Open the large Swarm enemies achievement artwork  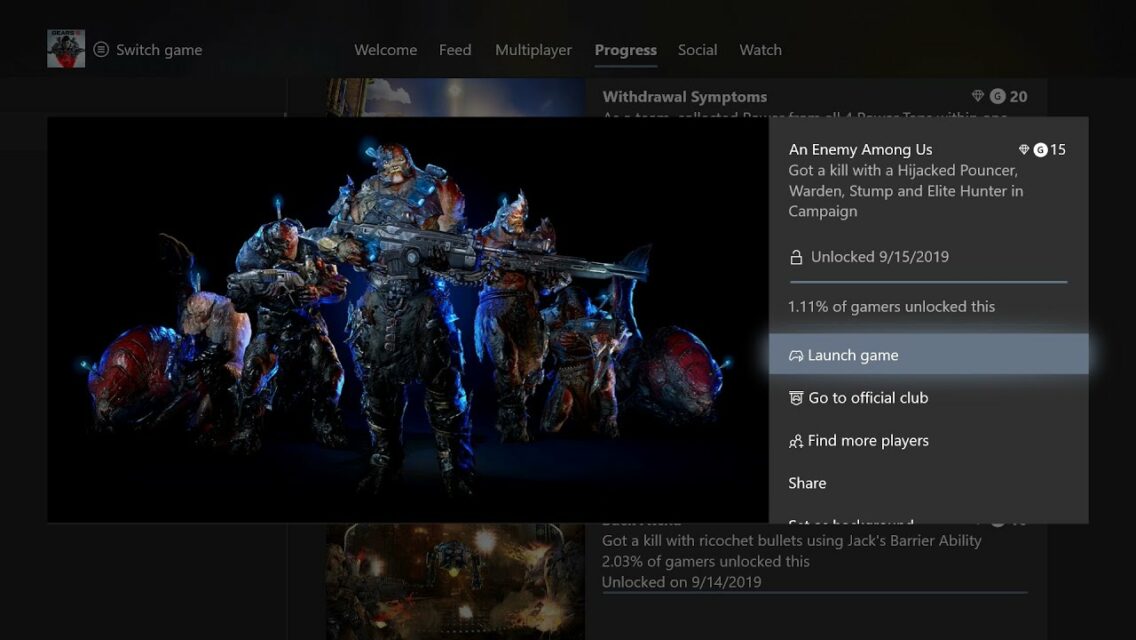(408, 320)
